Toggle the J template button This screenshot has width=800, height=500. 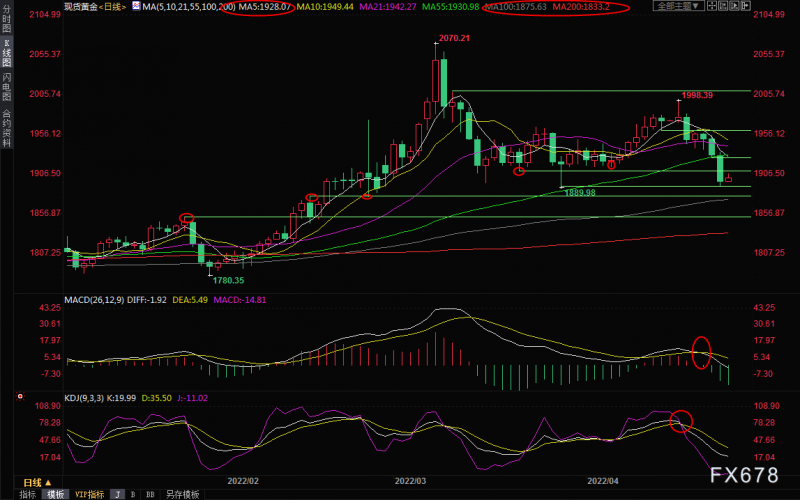tap(117, 494)
